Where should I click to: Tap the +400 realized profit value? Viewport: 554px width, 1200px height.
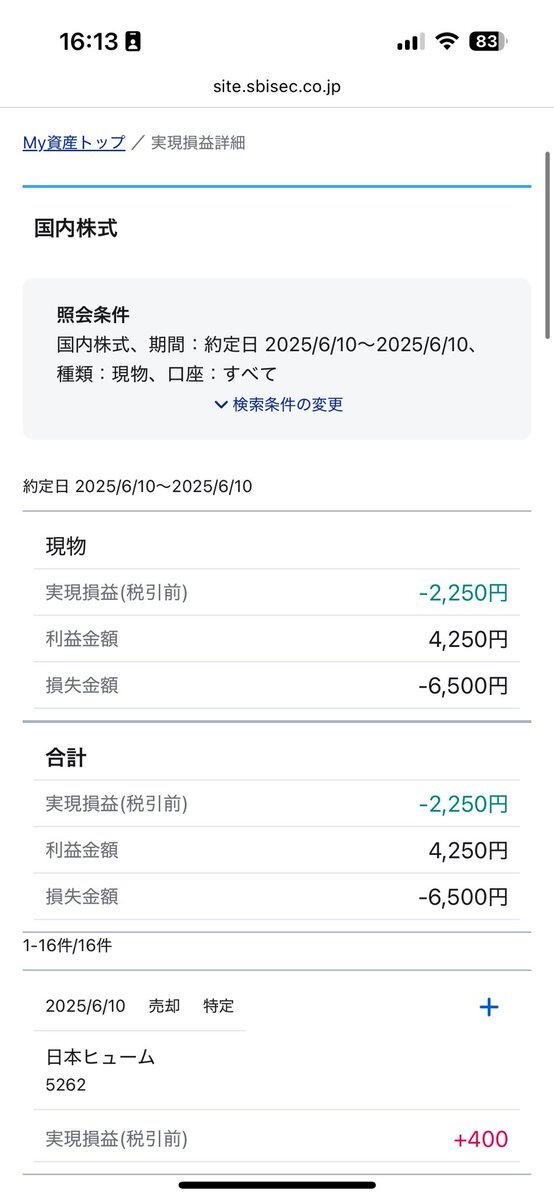pos(481,1139)
